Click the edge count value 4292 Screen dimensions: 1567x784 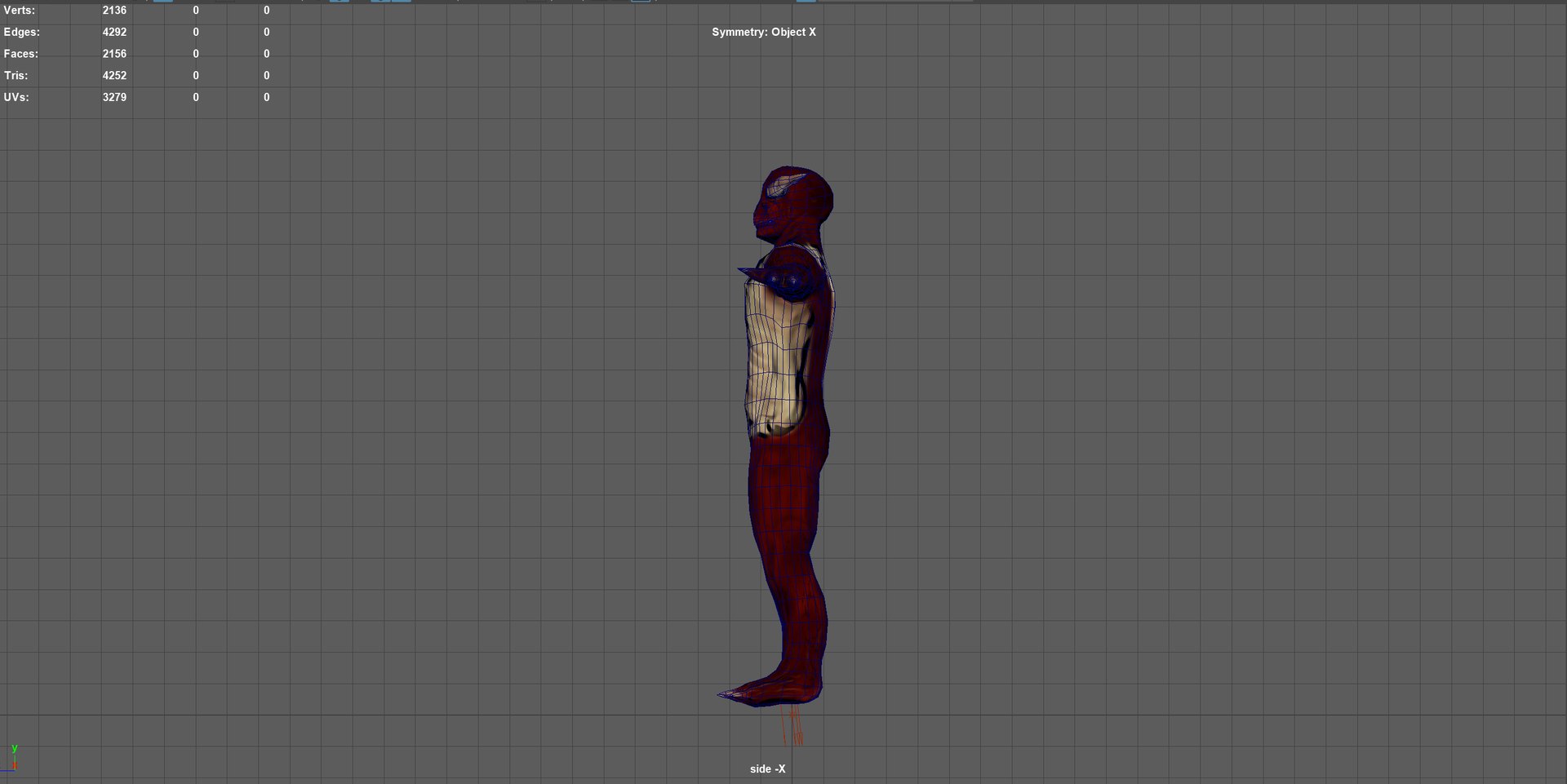tap(114, 32)
